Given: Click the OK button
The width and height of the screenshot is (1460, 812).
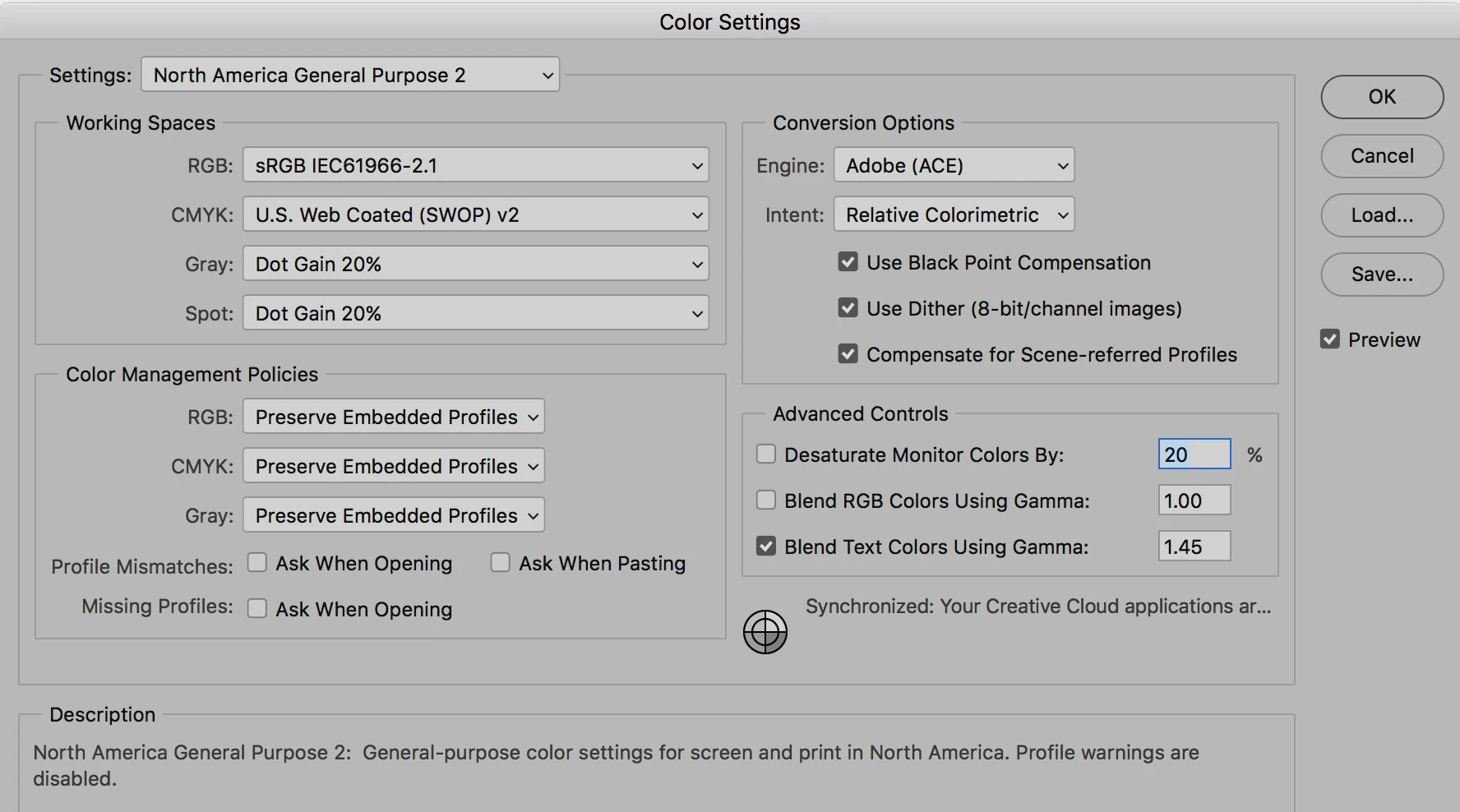Looking at the screenshot, I should pyautogui.click(x=1381, y=97).
